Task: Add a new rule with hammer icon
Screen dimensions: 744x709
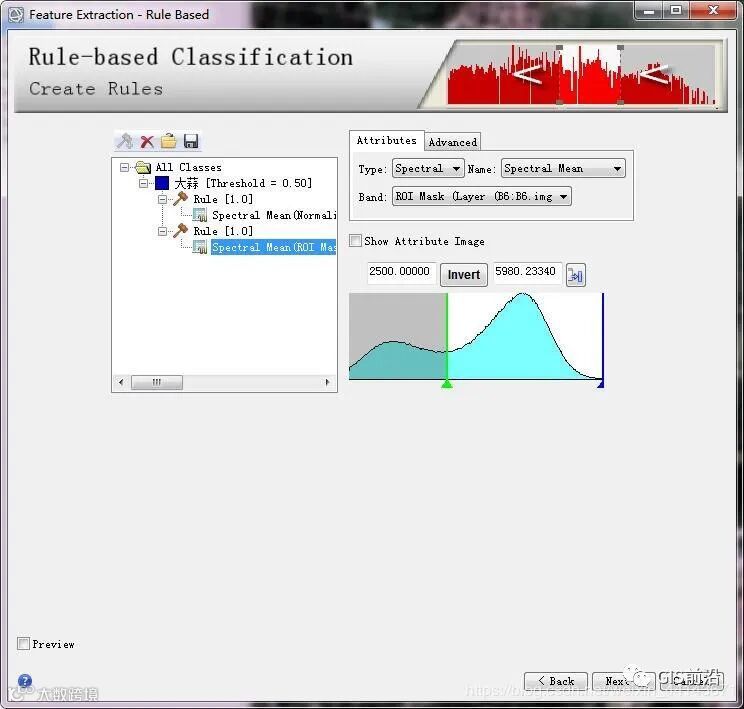Action: click(125, 141)
